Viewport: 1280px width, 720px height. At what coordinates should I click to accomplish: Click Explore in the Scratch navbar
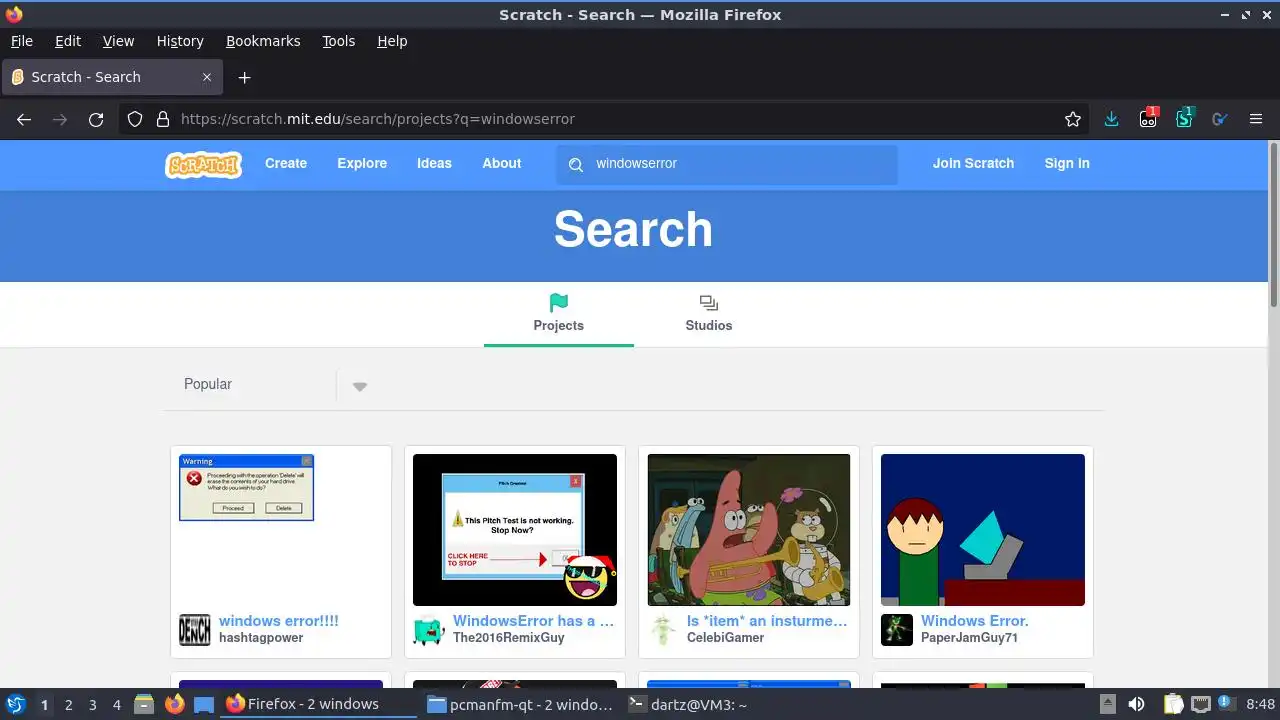tap(362, 164)
